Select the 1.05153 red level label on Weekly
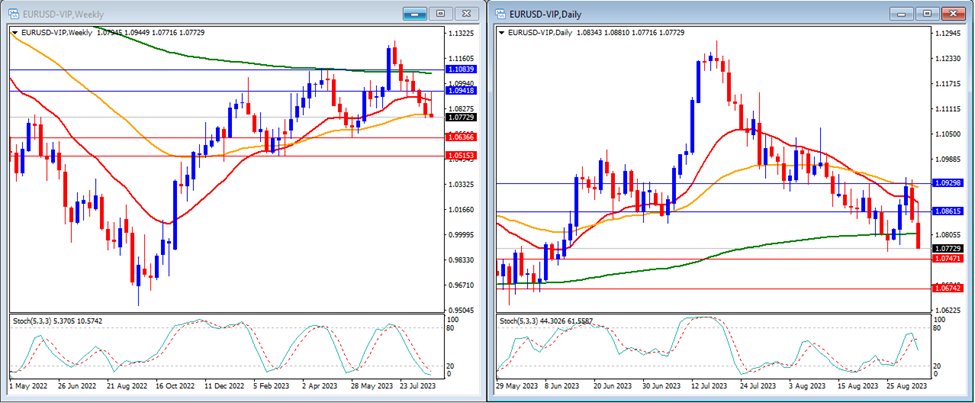 461,155
